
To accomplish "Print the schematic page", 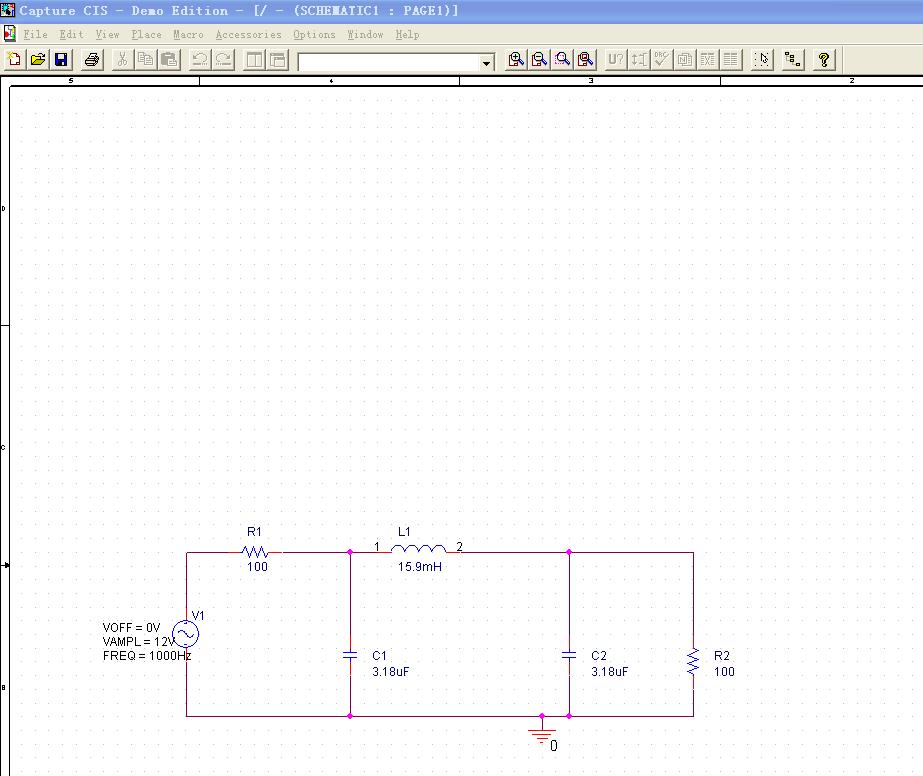I will [x=92, y=59].
